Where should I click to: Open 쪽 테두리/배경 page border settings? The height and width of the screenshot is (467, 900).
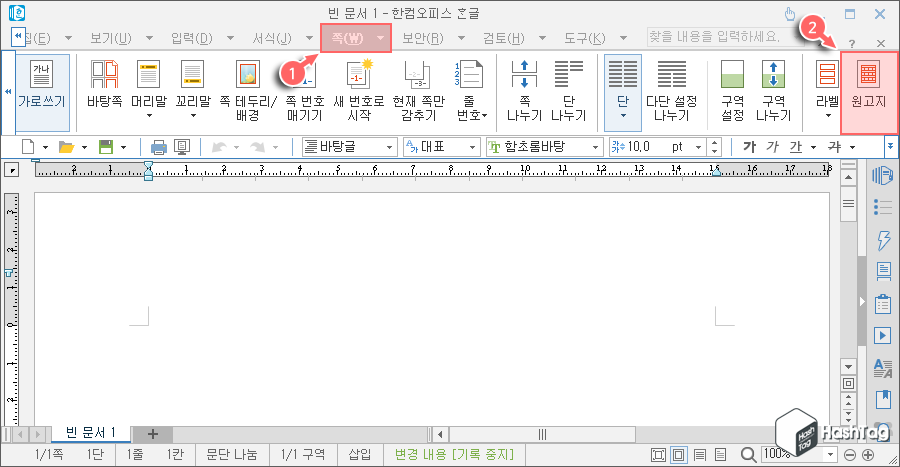click(x=248, y=90)
